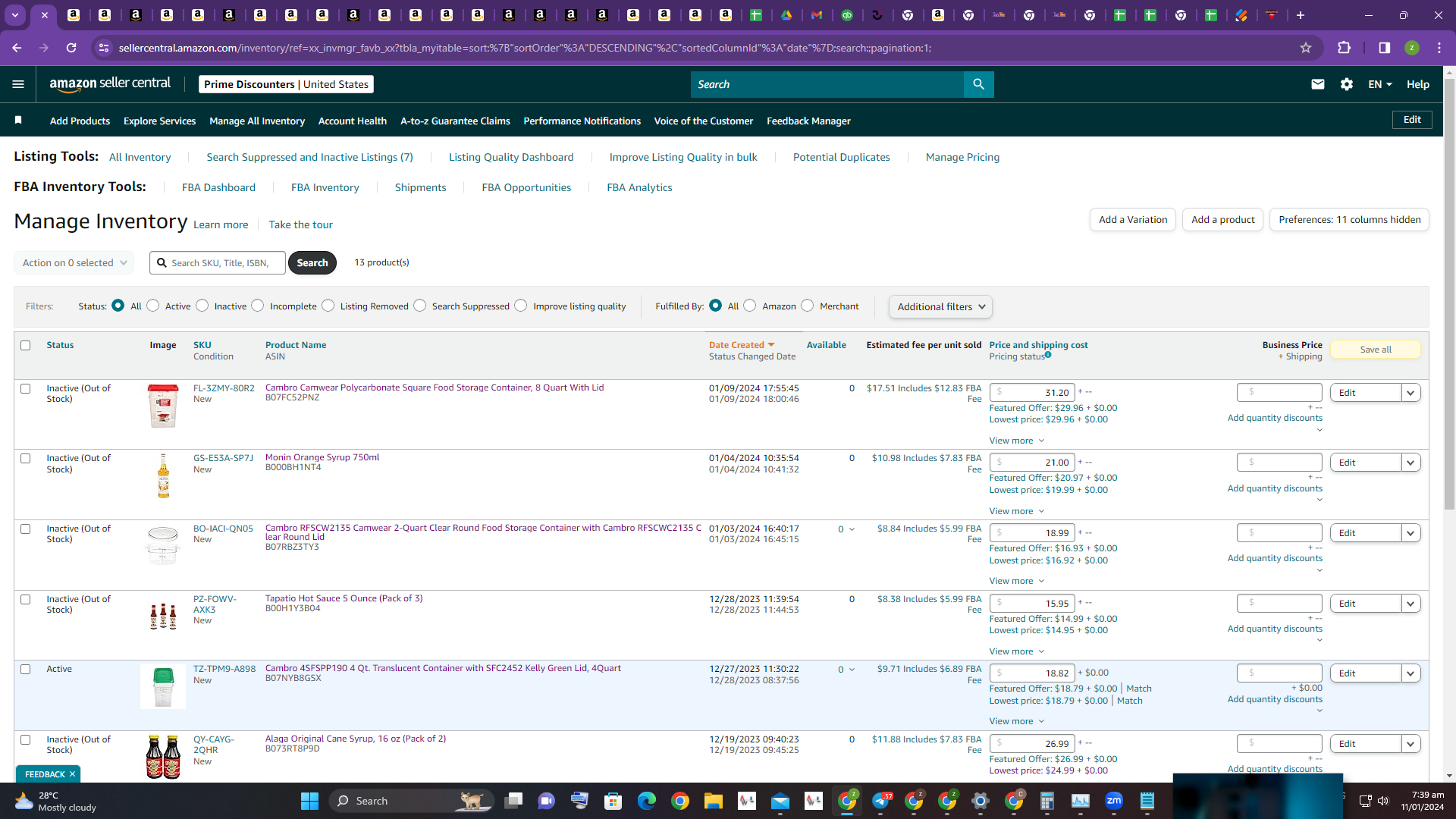Open Microsoft Store from the taskbar
Viewport: 1456px width, 819px height.
pos(613,801)
